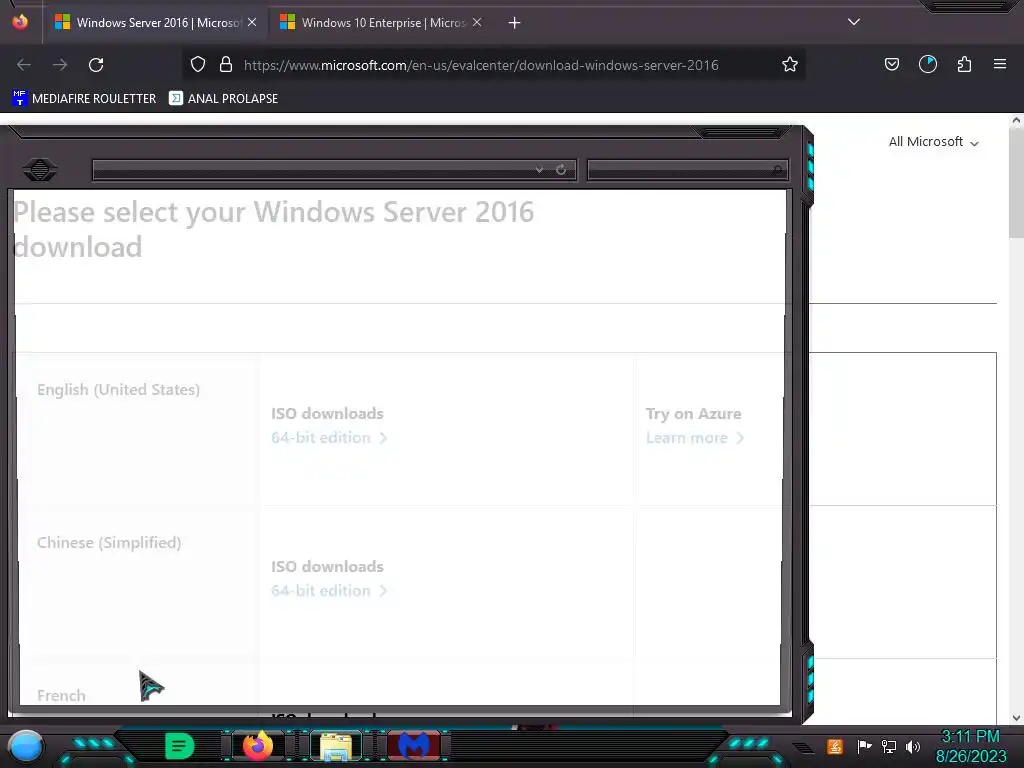This screenshot has width=1024, height=768.
Task: Go forward with the Firefox forward arrow
Action: tap(60, 65)
